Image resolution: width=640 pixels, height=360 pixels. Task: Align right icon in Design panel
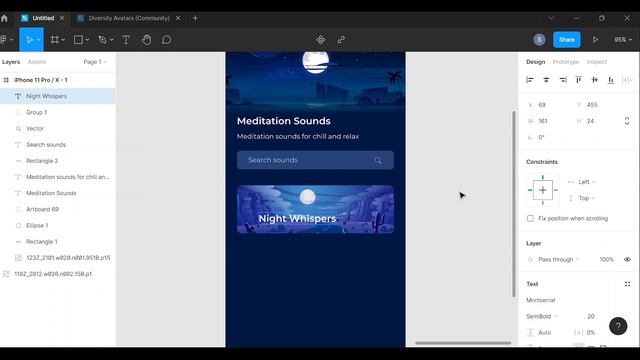click(563, 80)
